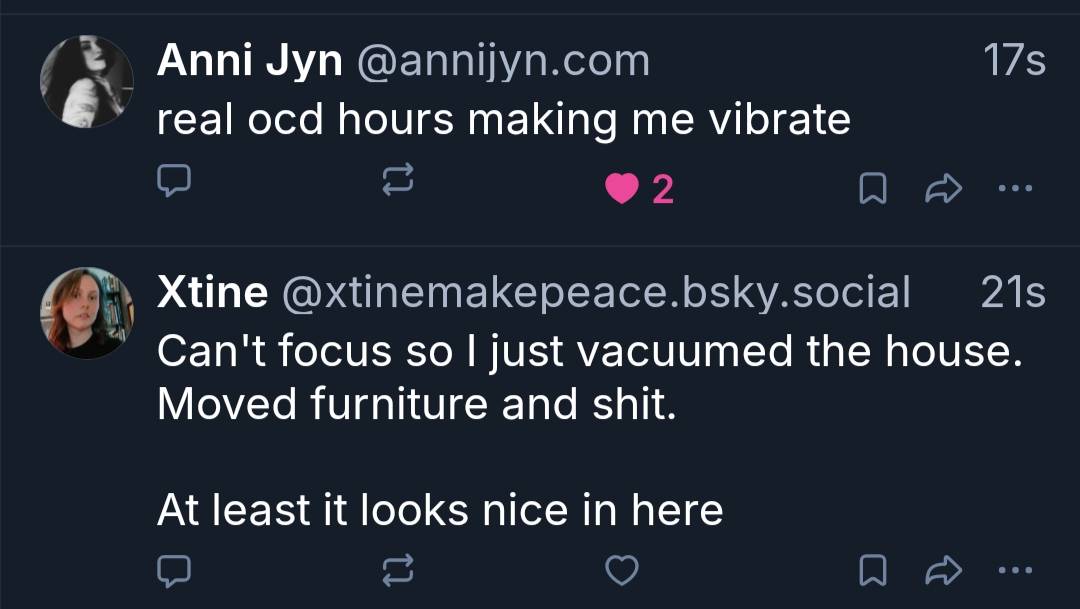Viewport: 1080px width, 609px height.
Task: Unlike Anni Jyn's post with pink heart
Action: pyautogui.click(x=622, y=188)
